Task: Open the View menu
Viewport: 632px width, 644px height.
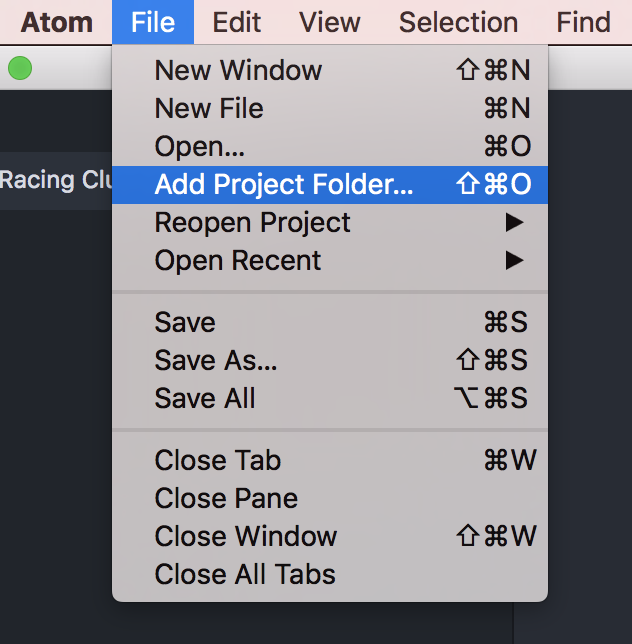Action: (330, 21)
